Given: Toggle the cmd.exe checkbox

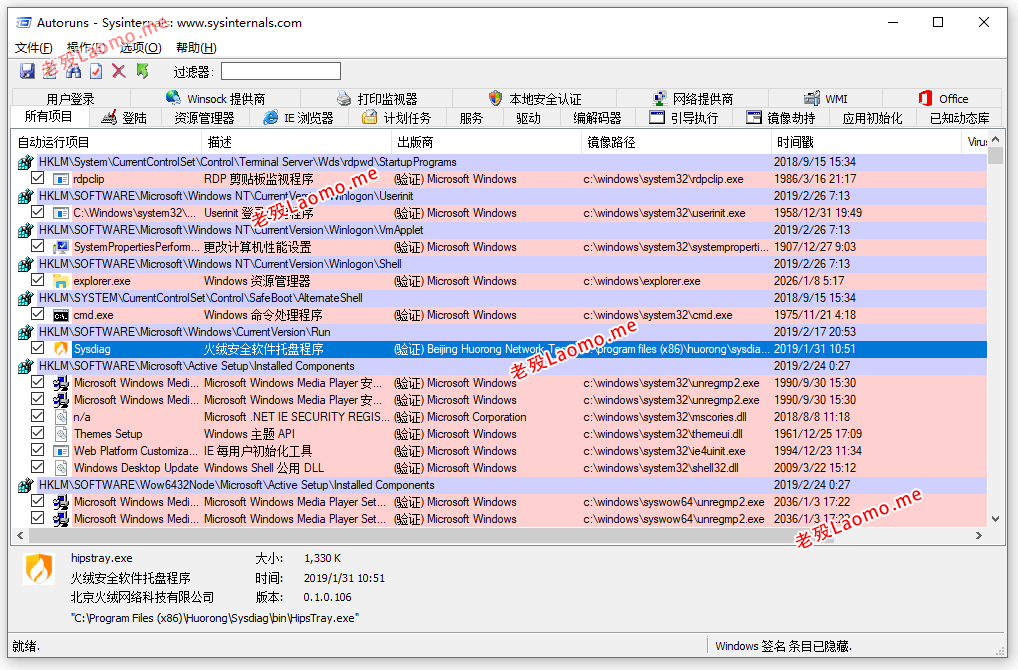Looking at the screenshot, I should (38, 314).
